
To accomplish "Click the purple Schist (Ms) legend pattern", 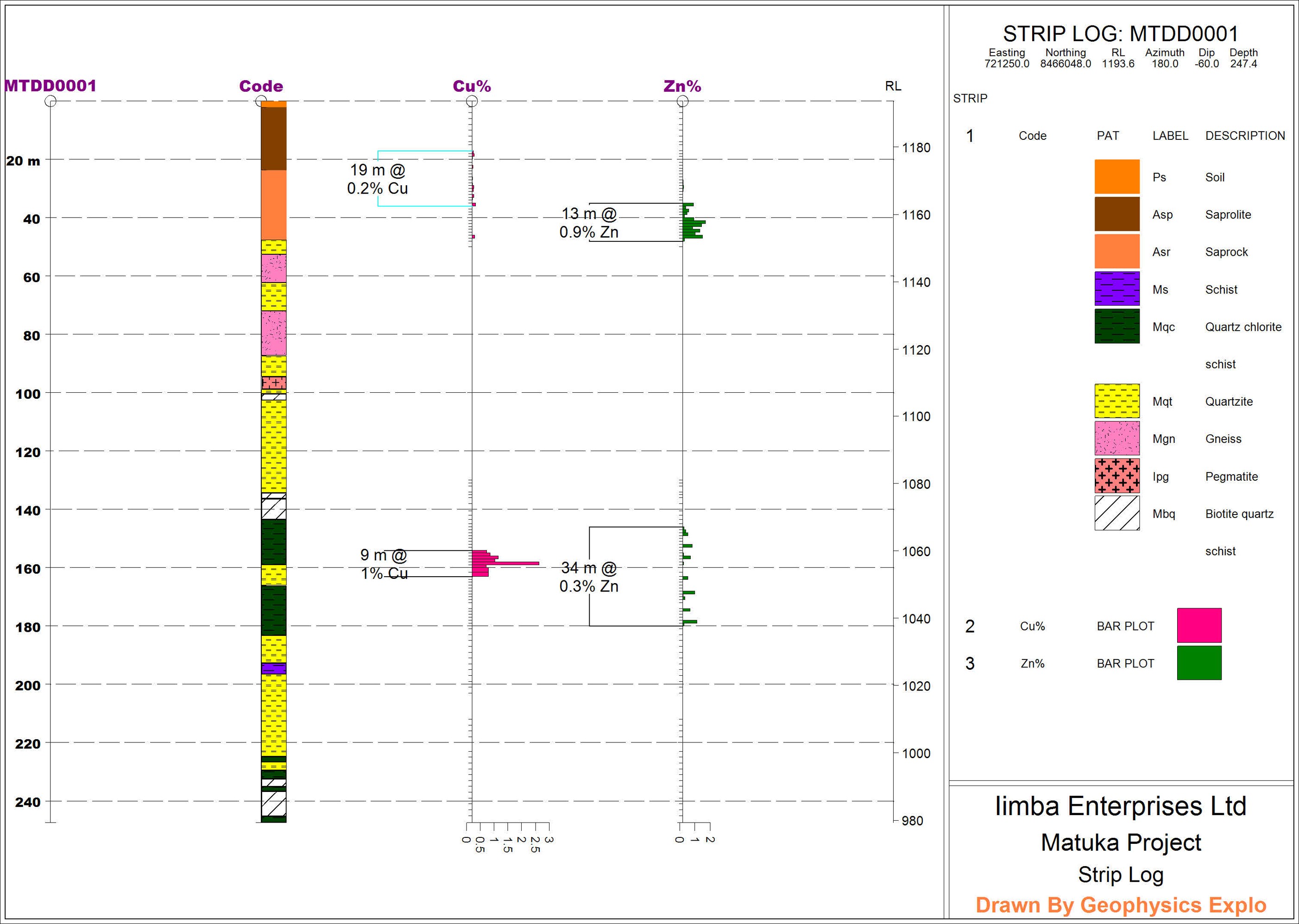I will click(x=1117, y=289).
